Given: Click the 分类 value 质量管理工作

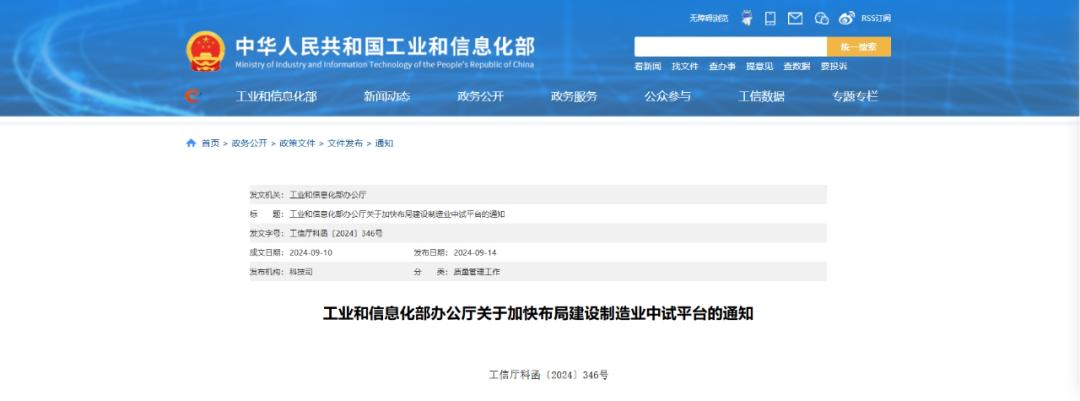Looking at the screenshot, I should (477, 272).
